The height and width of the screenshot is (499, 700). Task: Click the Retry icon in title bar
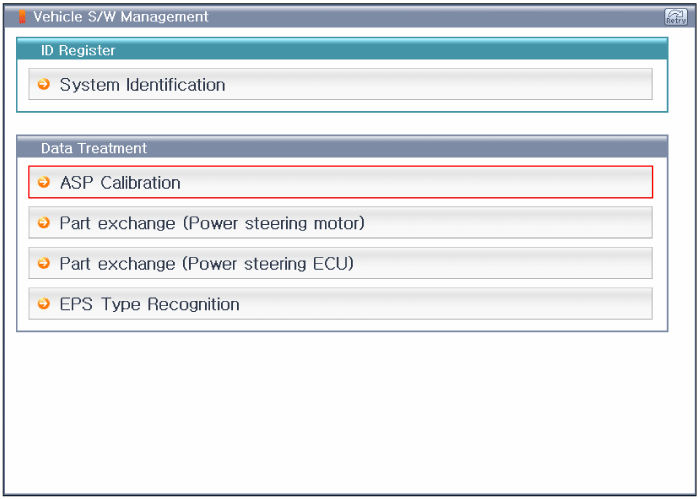click(x=675, y=17)
